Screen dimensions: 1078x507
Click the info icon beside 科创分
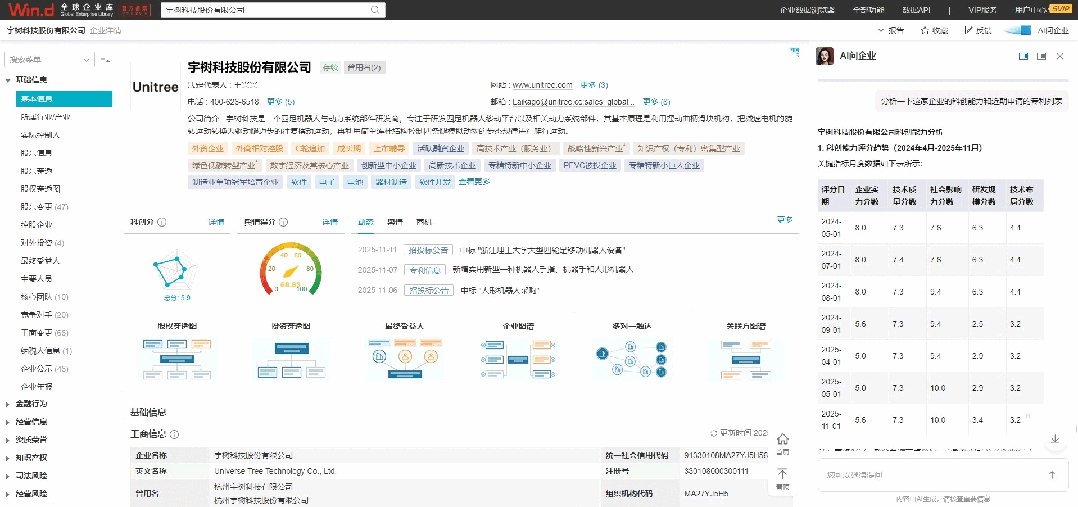pyautogui.click(x=162, y=222)
